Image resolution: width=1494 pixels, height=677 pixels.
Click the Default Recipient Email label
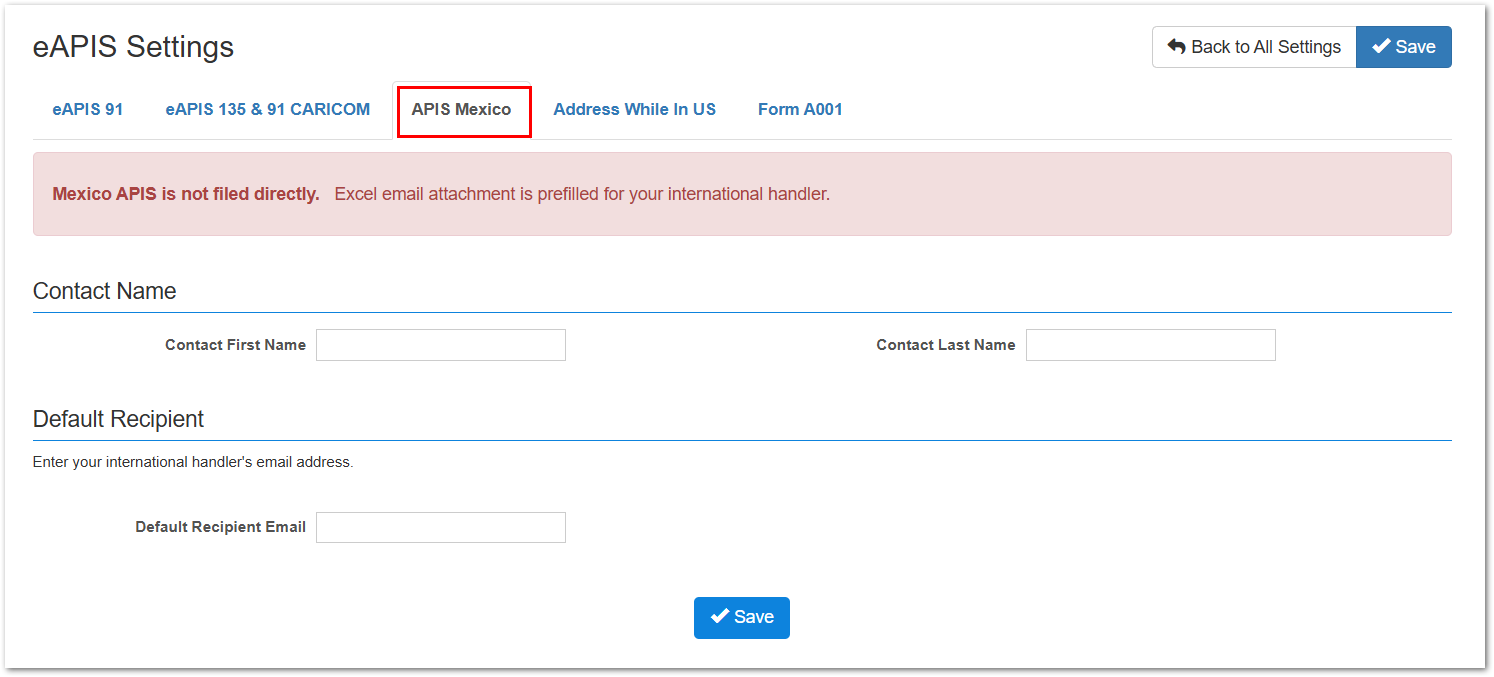pyautogui.click(x=221, y=527)
